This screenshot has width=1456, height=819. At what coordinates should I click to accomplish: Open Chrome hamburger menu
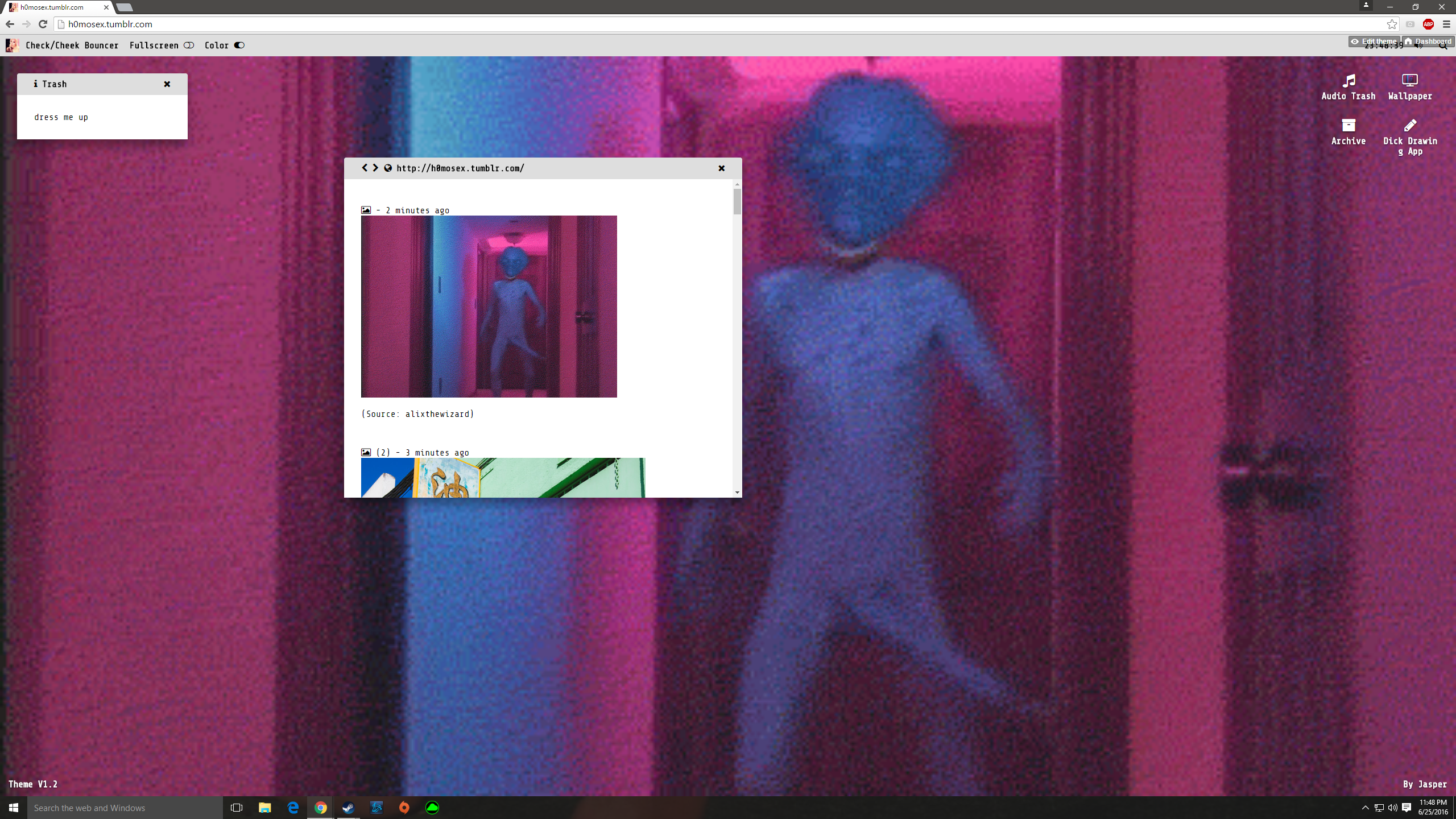[x=1446, y=24]
